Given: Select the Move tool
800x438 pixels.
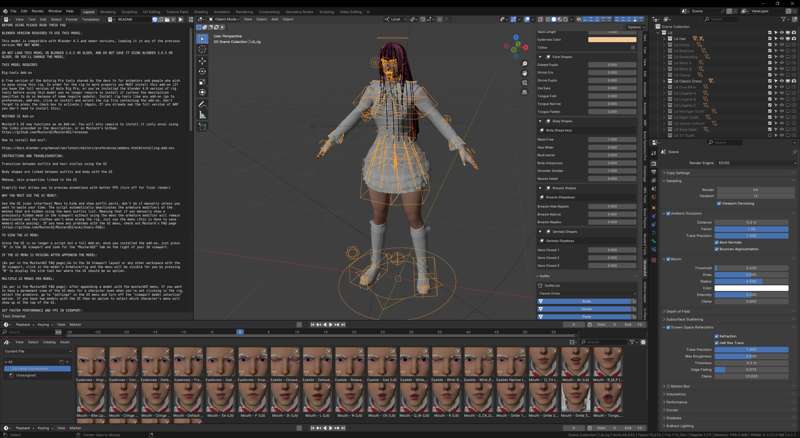Looking at the screenshot, I should (x=203, y=61).
